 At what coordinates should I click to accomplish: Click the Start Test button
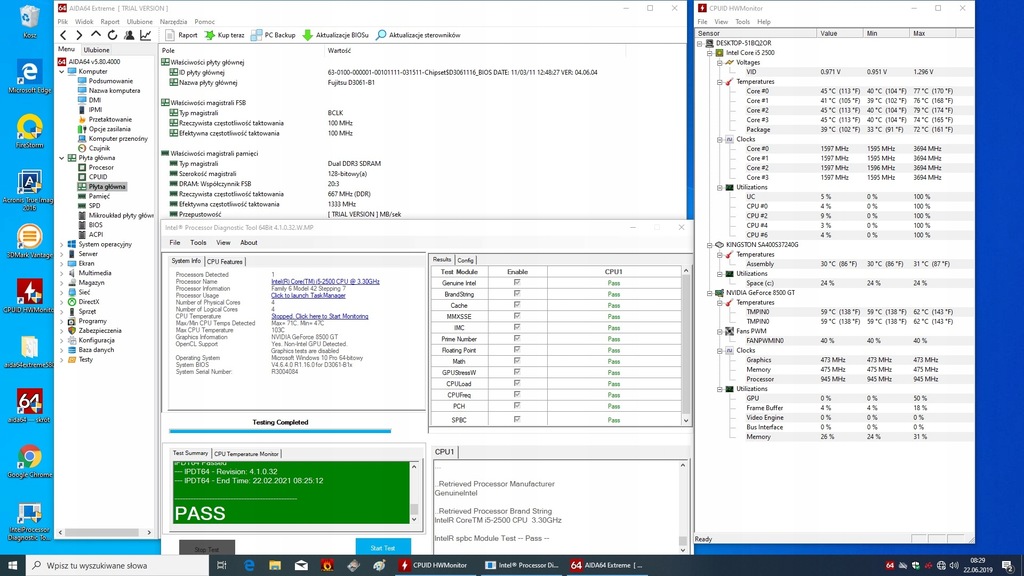pos(382,547)
